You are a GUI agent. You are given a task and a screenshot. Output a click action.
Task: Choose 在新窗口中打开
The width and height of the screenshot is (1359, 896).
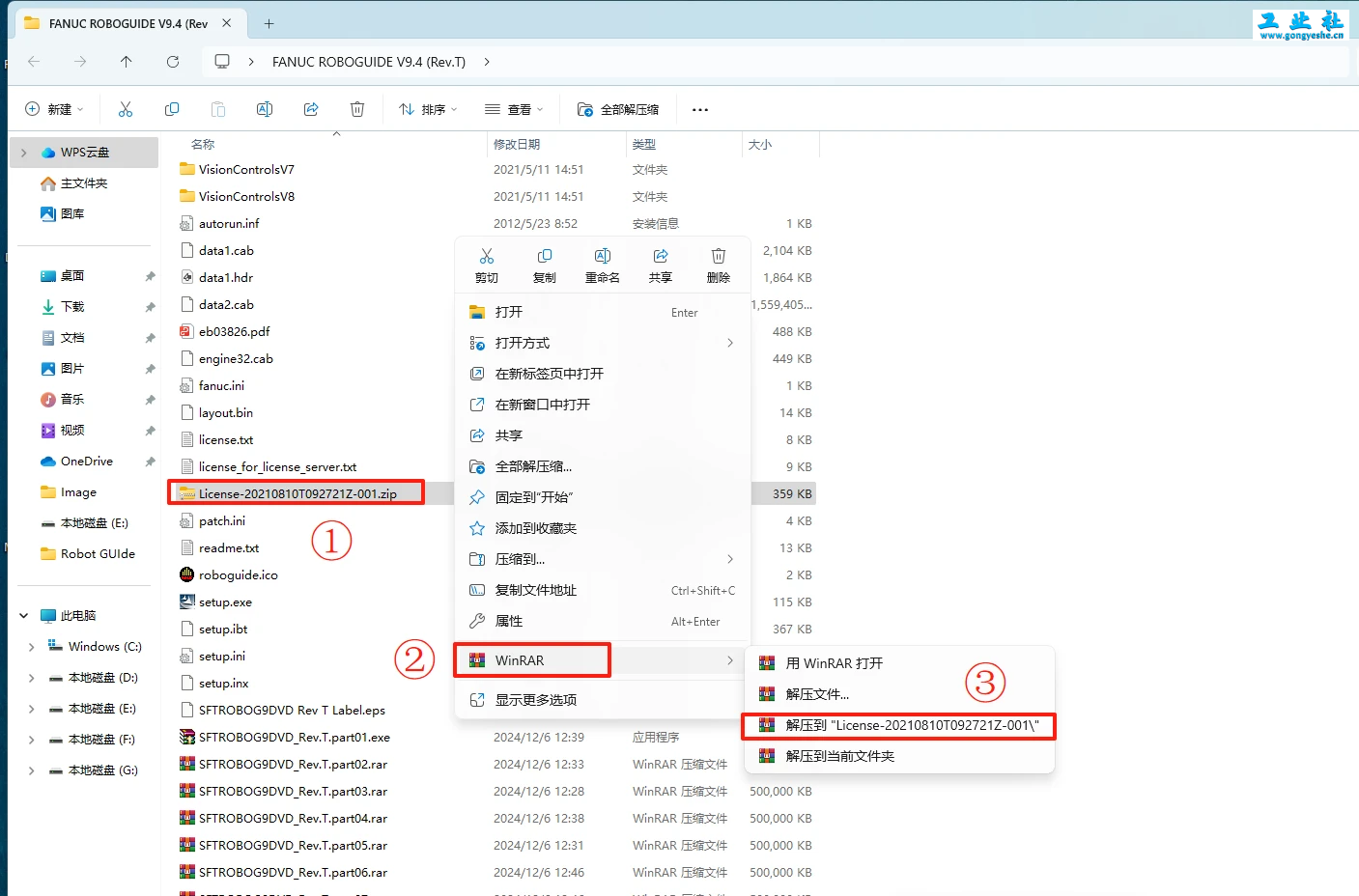[602, 405]
